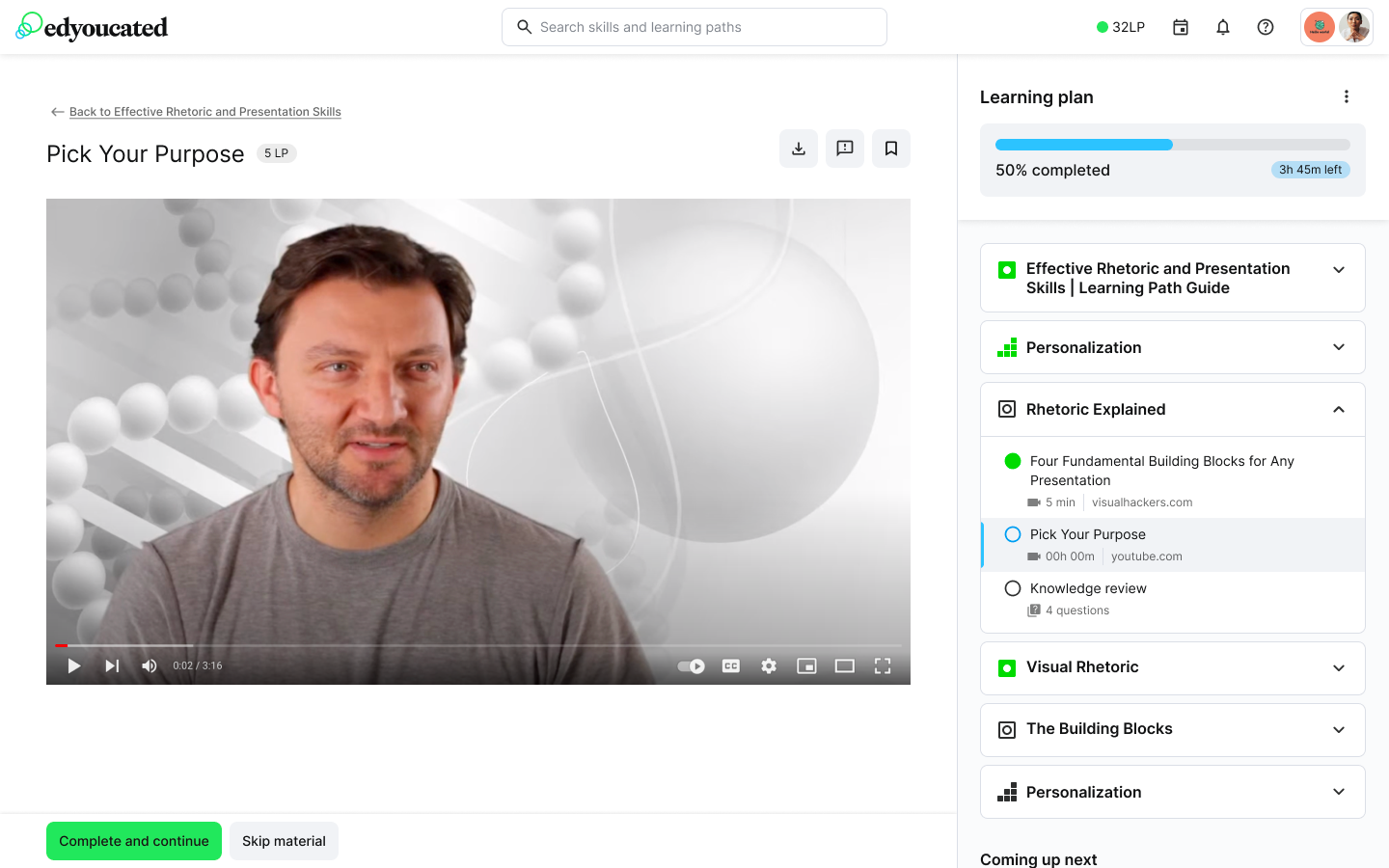This screenshot has width=1389, height=868.
Task: Open the calendar in the top bar
Action: [x=1180, y=27]
